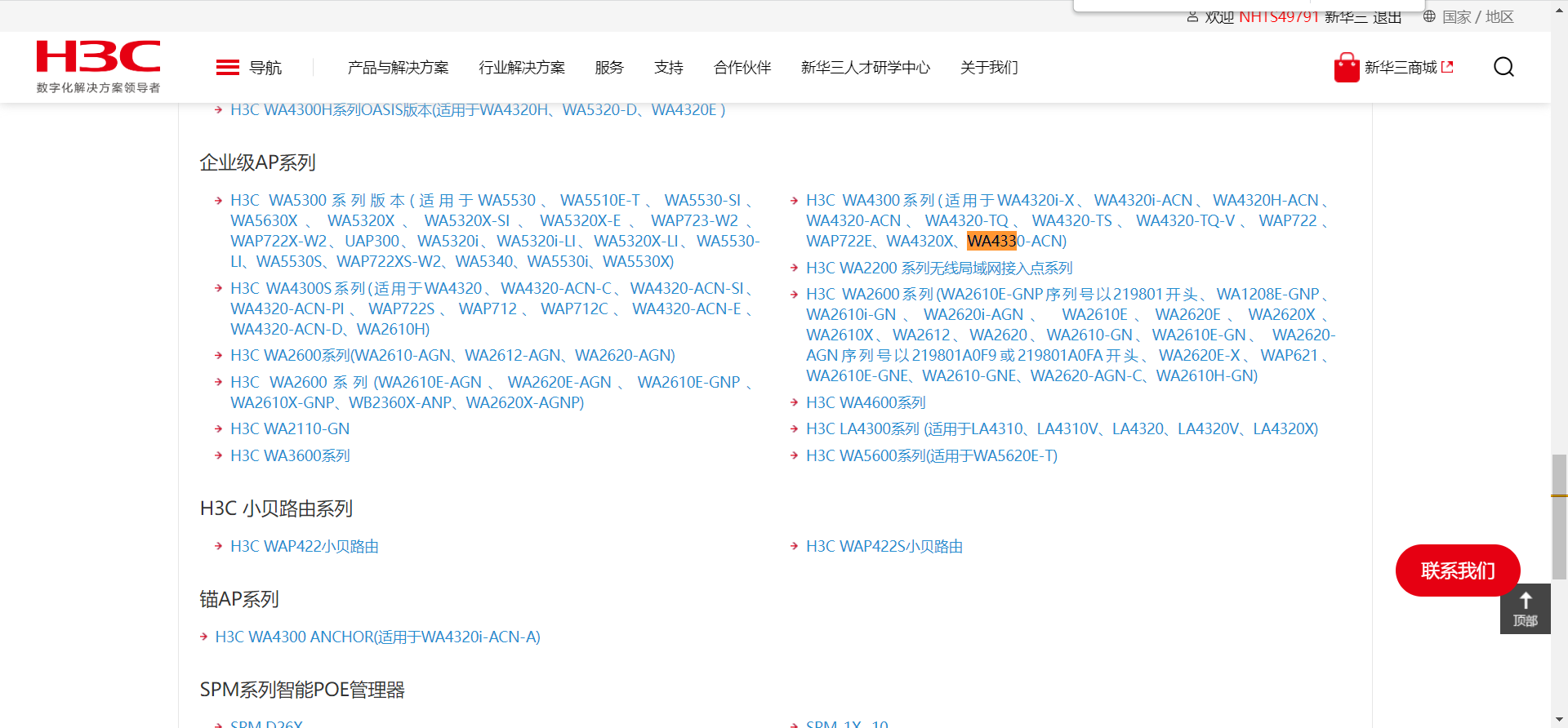This screenshot has width=1568, height=728.
Task: Open the 合作伙伴 menu
Action: [742, 68]
